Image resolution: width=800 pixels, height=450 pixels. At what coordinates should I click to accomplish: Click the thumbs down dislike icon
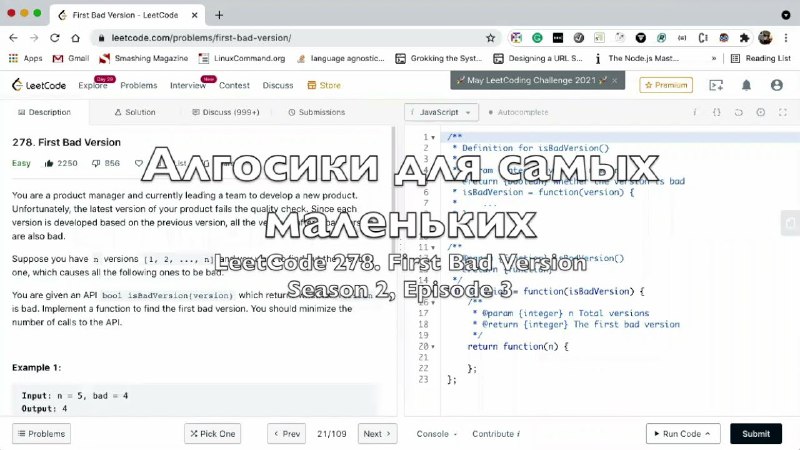[96, 163]
